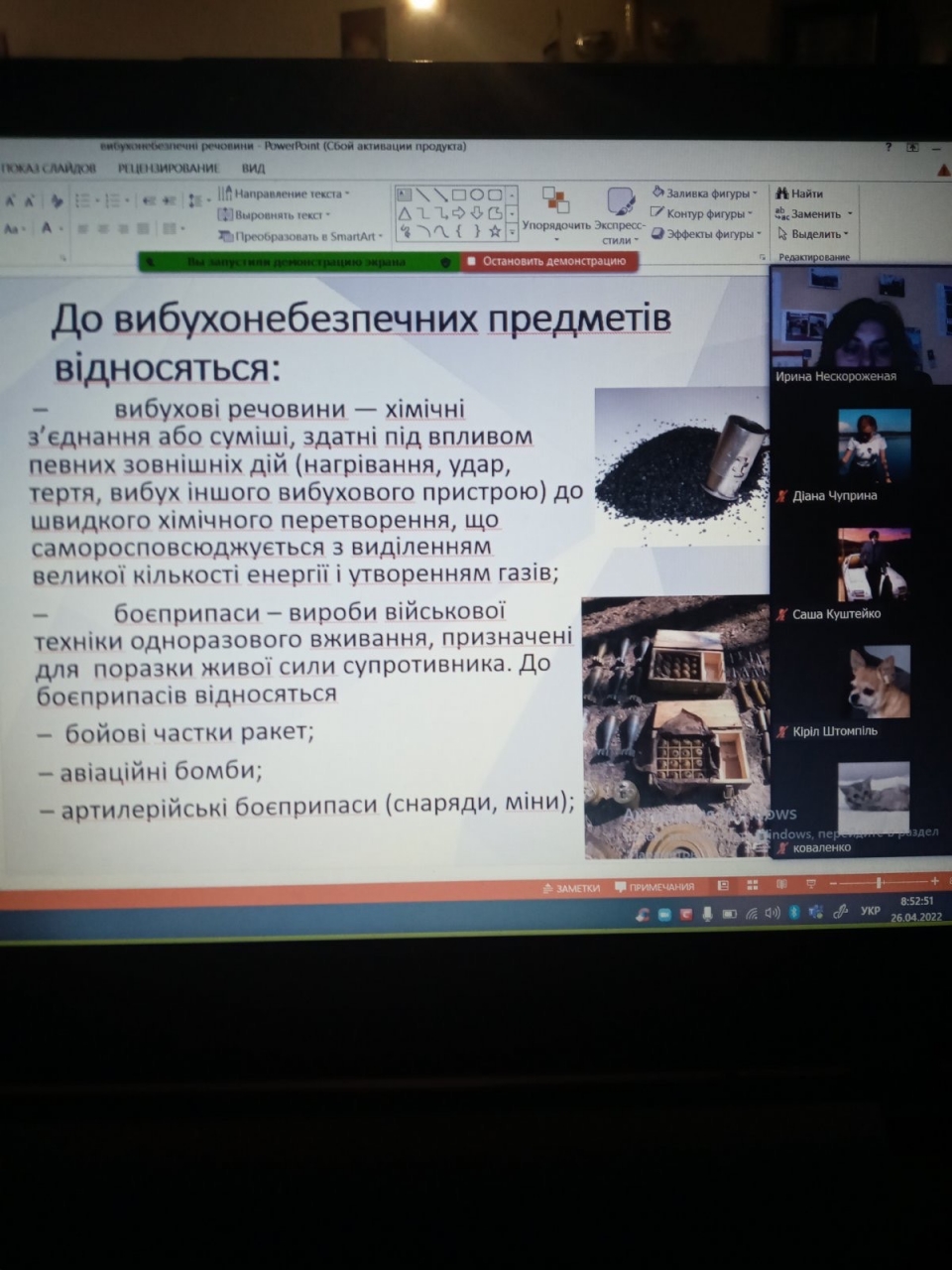Image resolution: width=952 pixels, height=1270 pixels.
Task: Open Заливка фигуры shape fill dropdown
Action: coord(705,192)
